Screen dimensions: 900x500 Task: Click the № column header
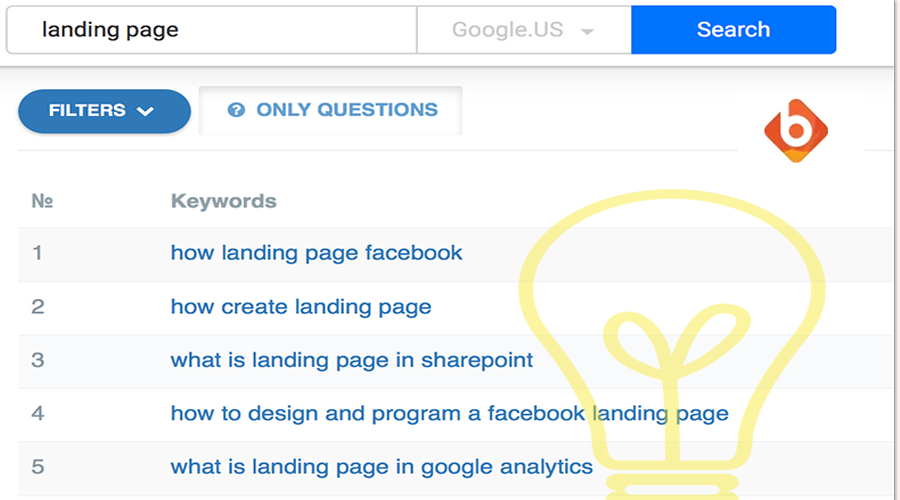point(42,201)
